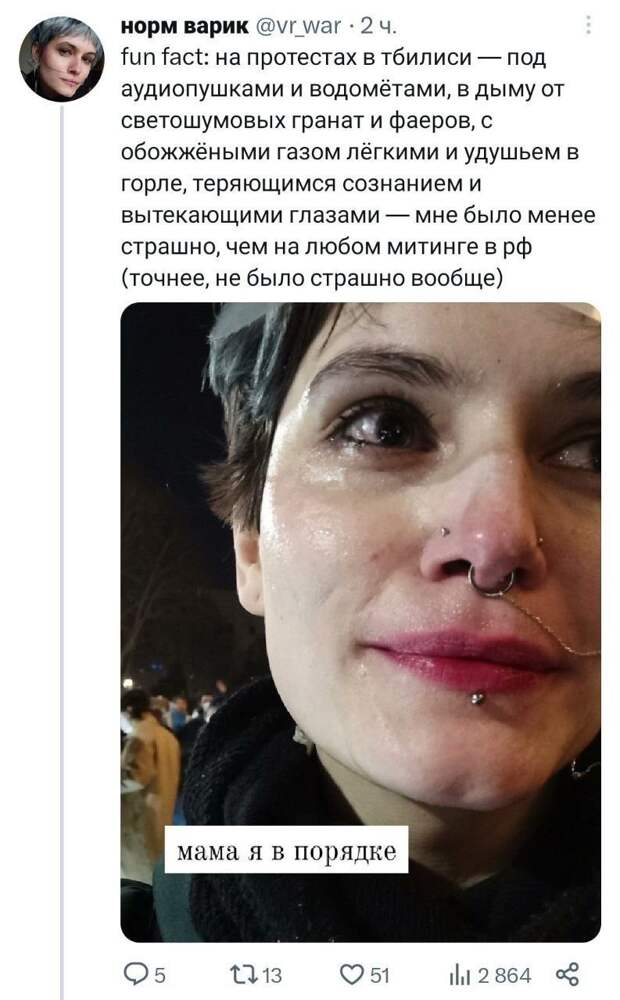Image resolution: width=620 pixels, height=1000 pixels.
Task: Open the three-dot more options menu
Action: (588, 25)
